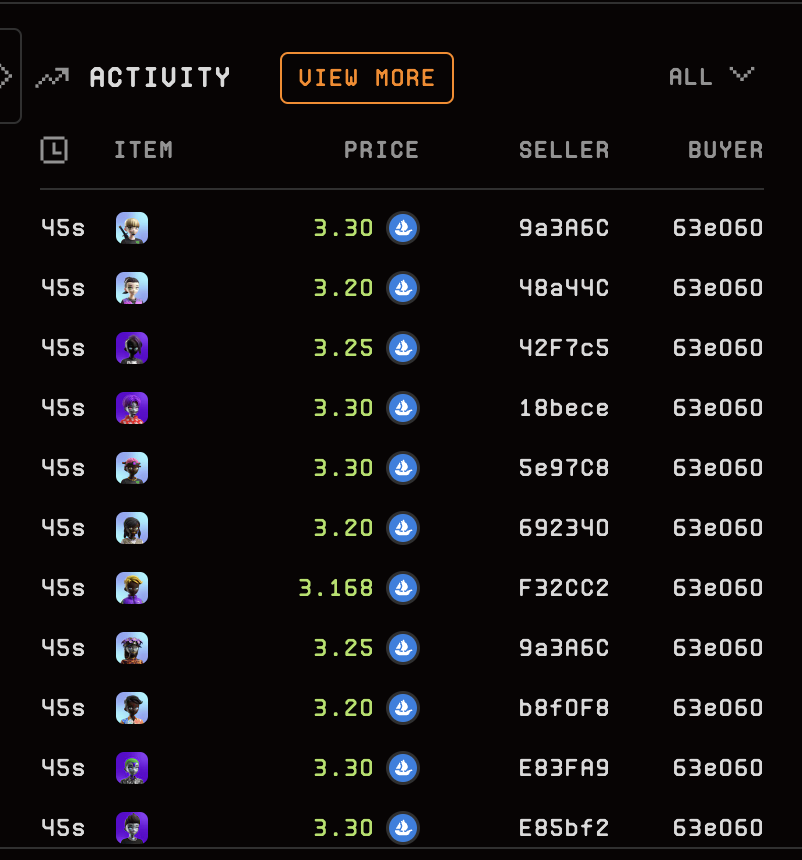Open seller address 692340

564,528
